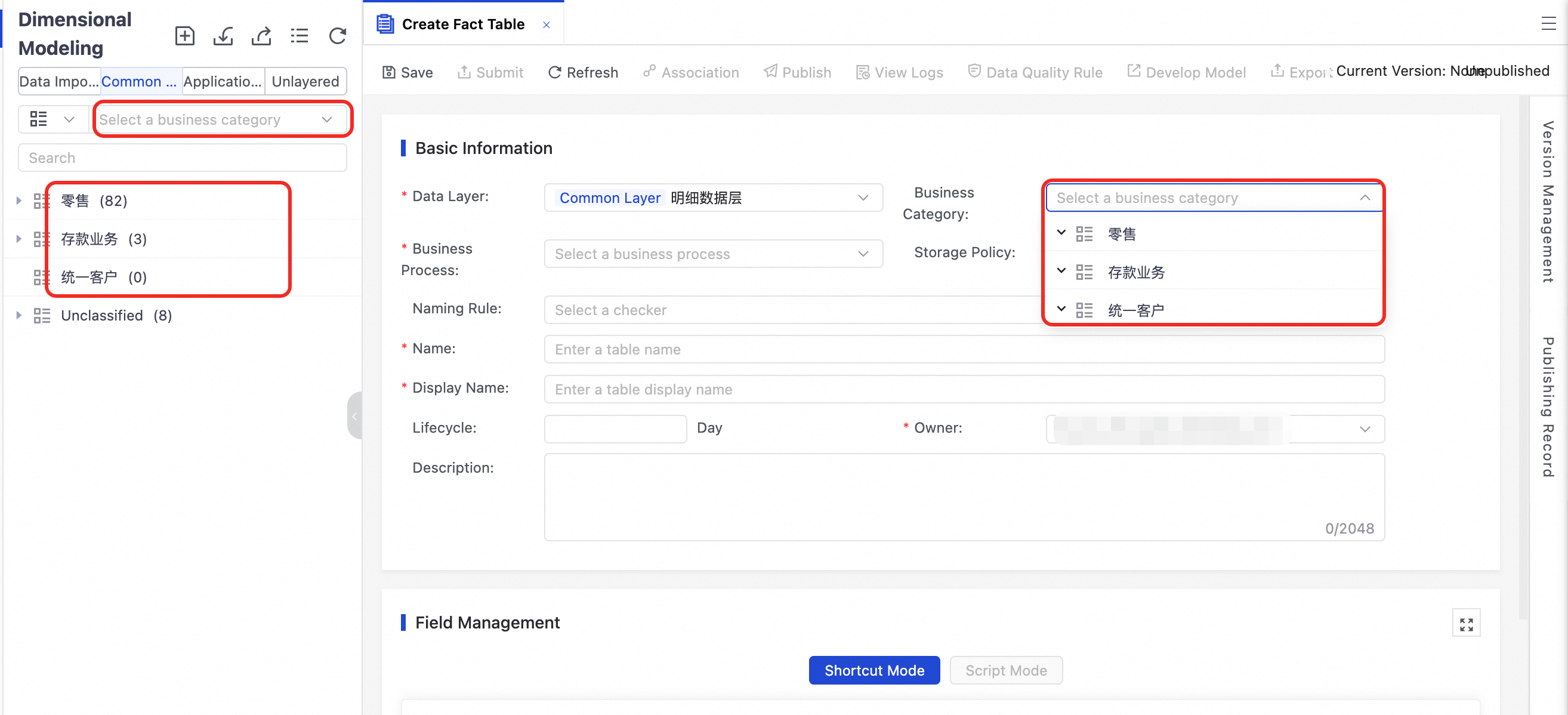1568x715 pixels.
Task: Click the sidebar Search field
Action: [x=182, y=158]
